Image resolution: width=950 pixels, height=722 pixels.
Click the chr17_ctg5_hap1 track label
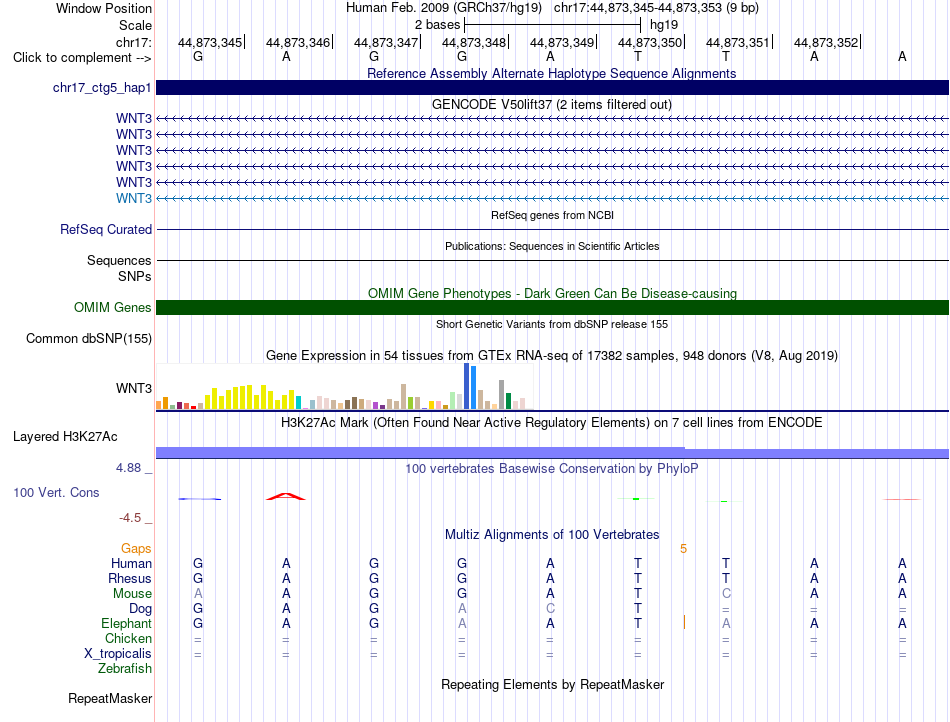[102, 88]
